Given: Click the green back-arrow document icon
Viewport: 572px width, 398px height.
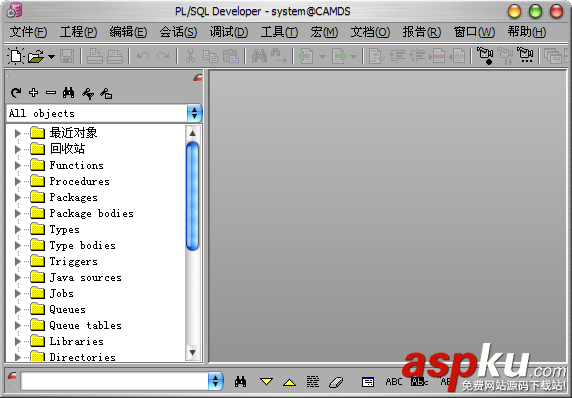Looking at the screenshot, I should [306, 57].
